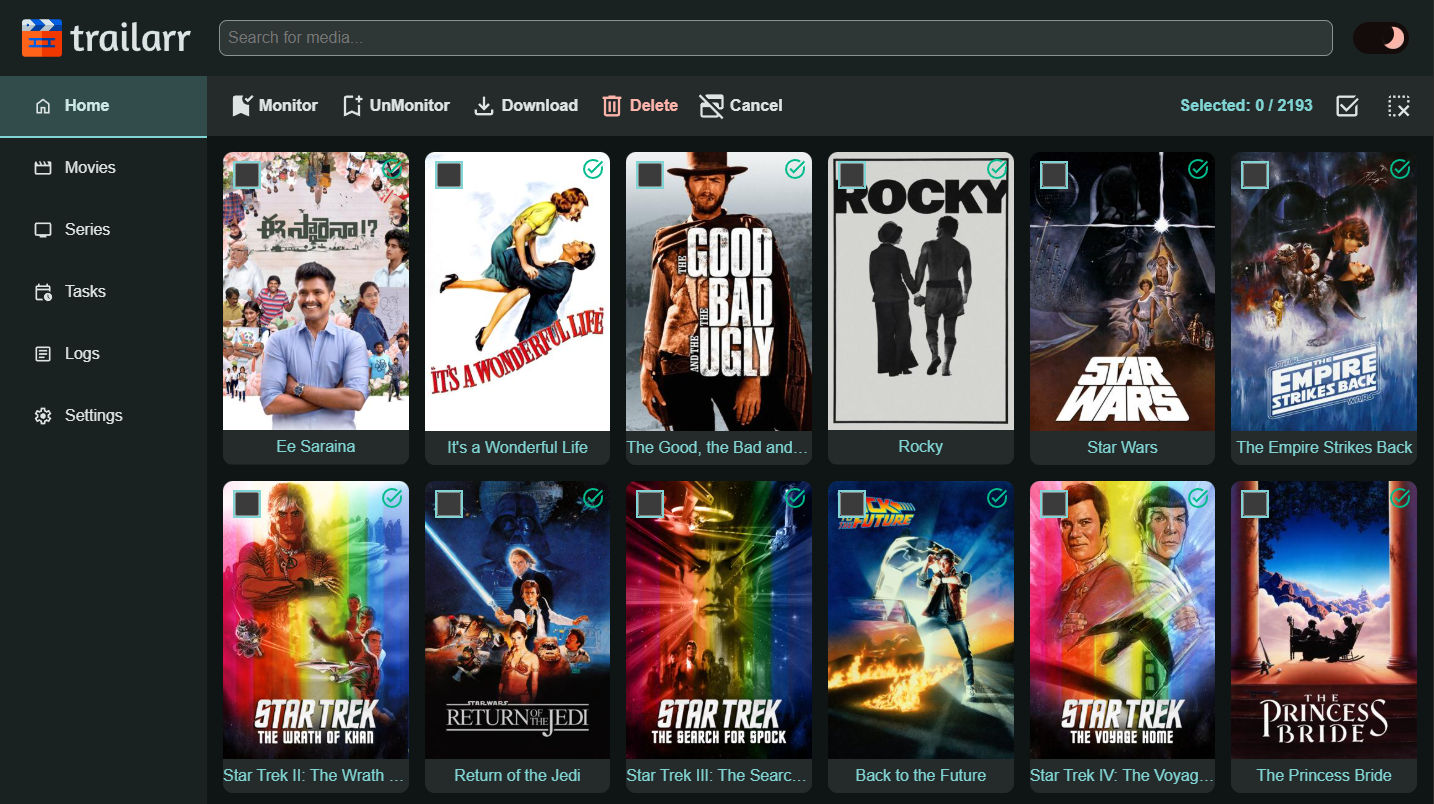Check the Return of the Jedi checkbox
Image resolution: width=1434 pixels, height=804 pixels.
click(449, 503)
